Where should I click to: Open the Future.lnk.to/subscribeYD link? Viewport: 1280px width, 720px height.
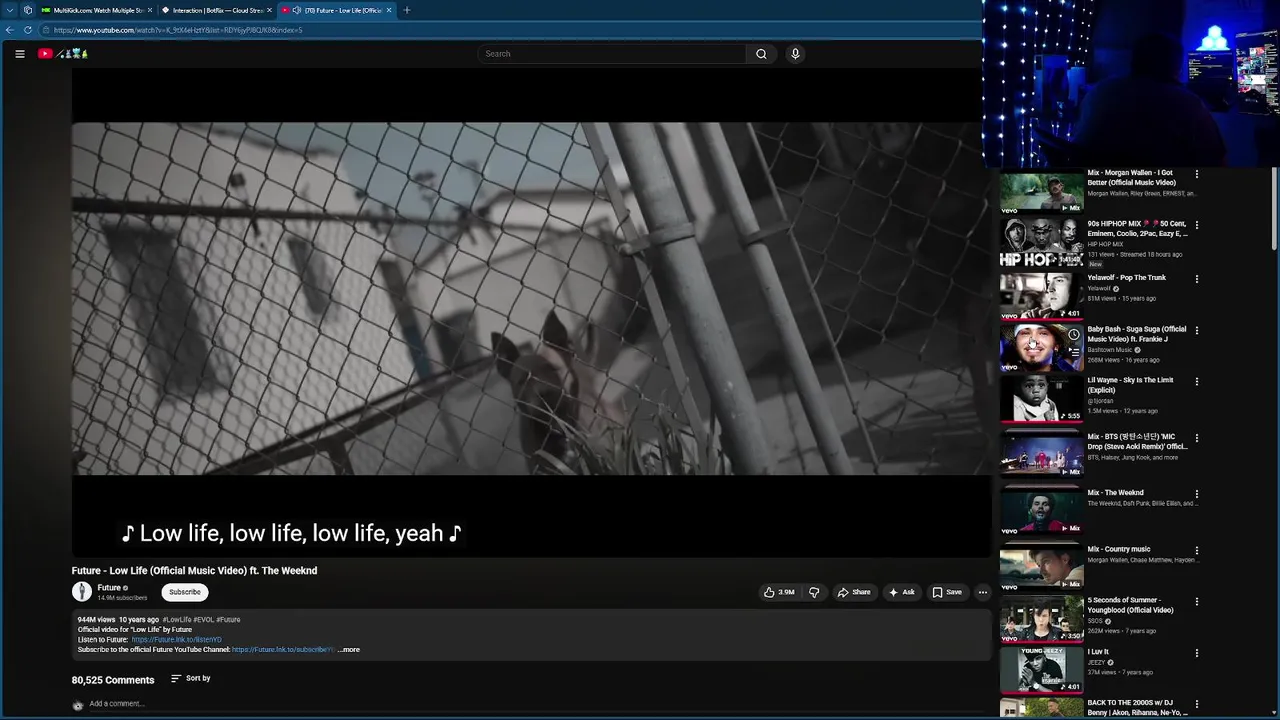(x=283, y=650)
